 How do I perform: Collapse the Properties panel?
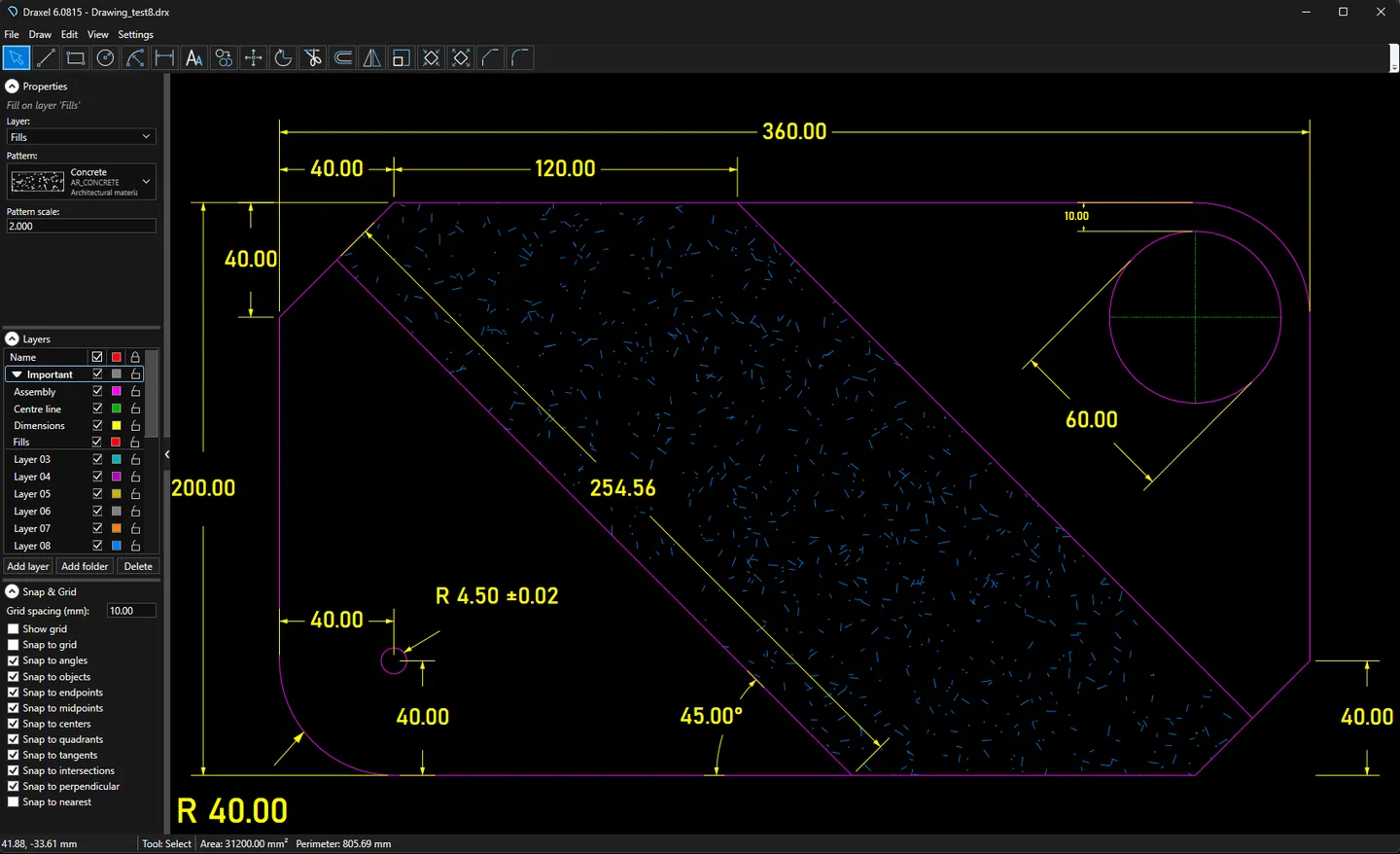tap(13, 87)
